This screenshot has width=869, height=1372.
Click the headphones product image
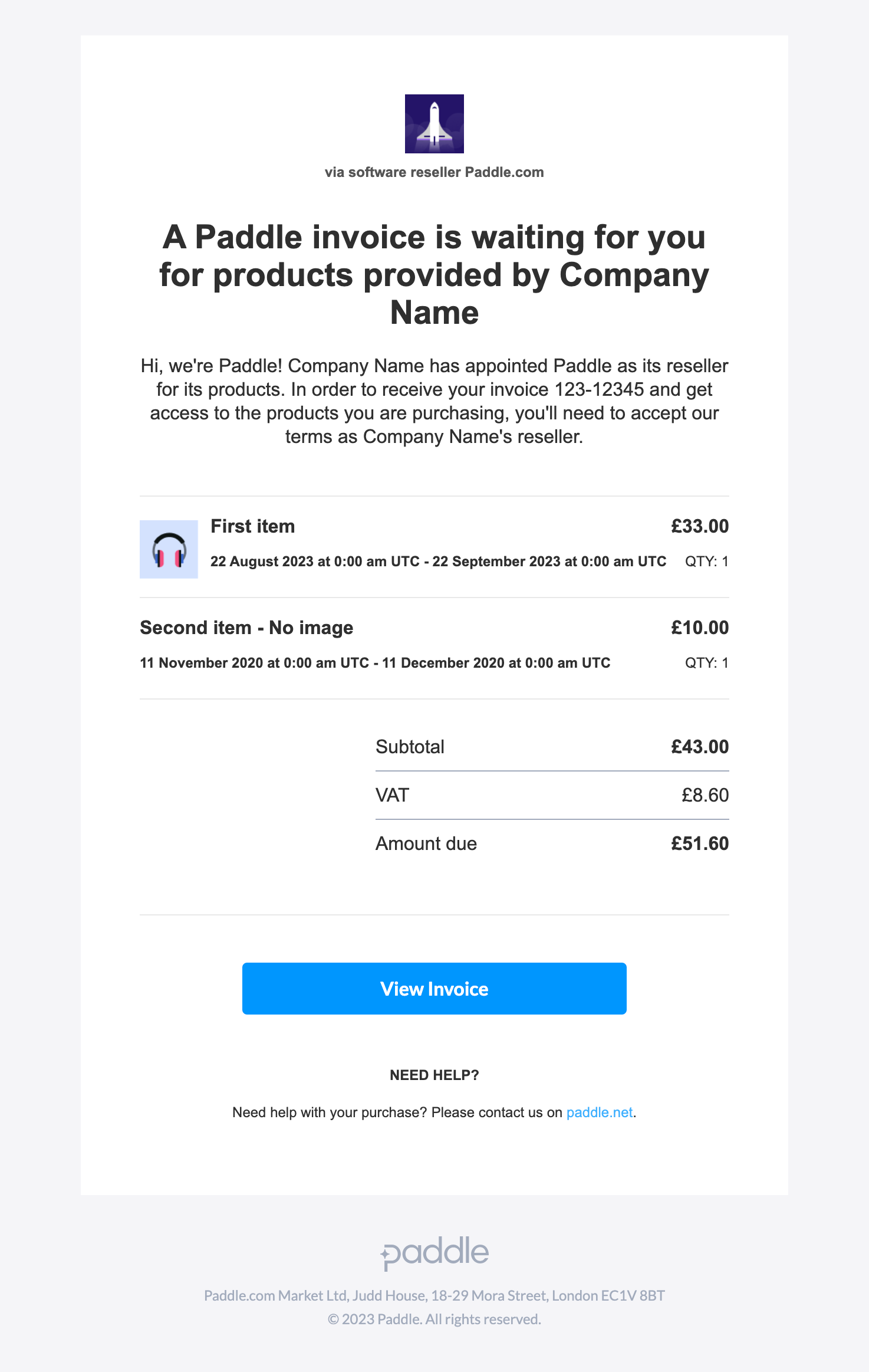point(169,549)
